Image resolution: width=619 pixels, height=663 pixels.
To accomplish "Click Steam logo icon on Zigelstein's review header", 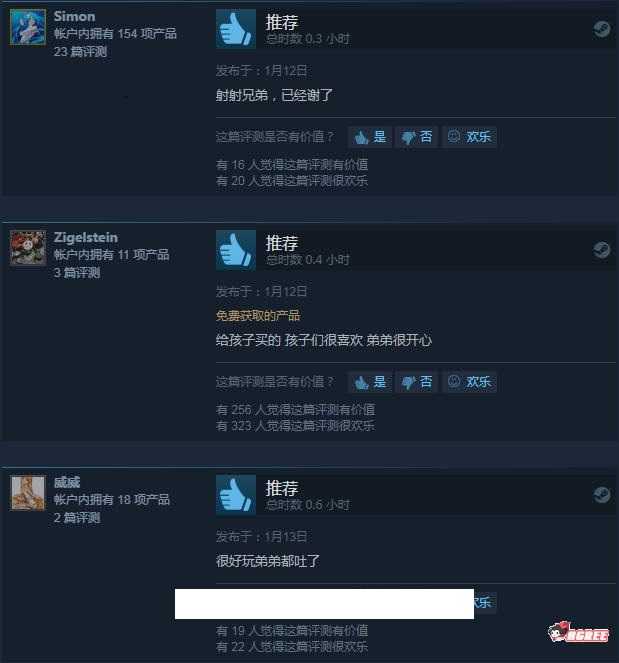I will (x=601, y=250).
